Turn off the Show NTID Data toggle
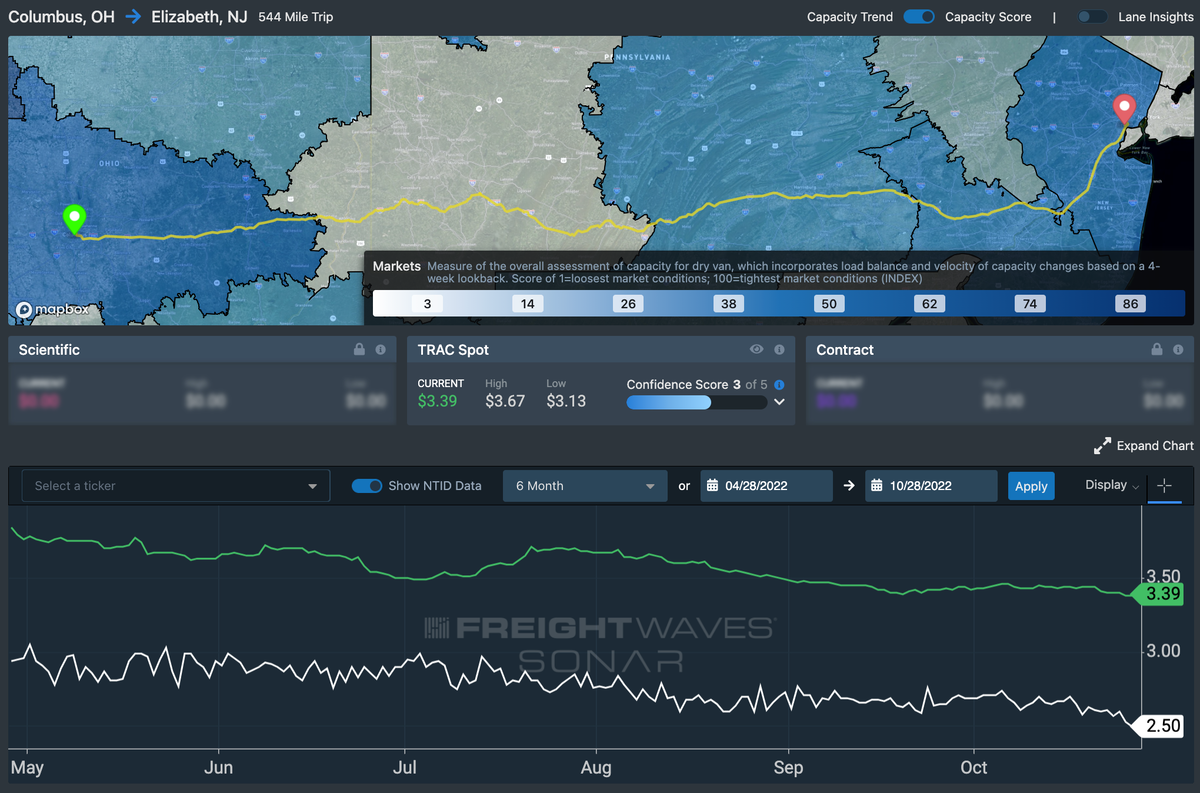Viewport: 1200px width, 793px height. pos(367,486)
